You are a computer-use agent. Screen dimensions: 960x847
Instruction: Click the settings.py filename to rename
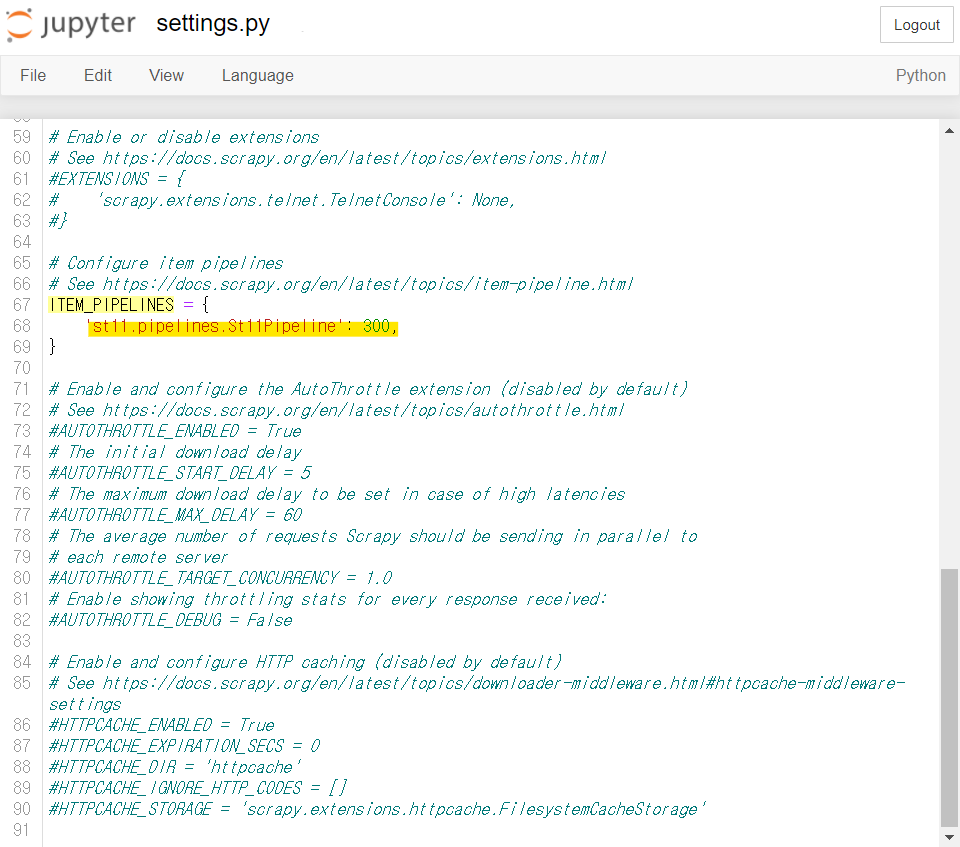[x=212, y=24]
